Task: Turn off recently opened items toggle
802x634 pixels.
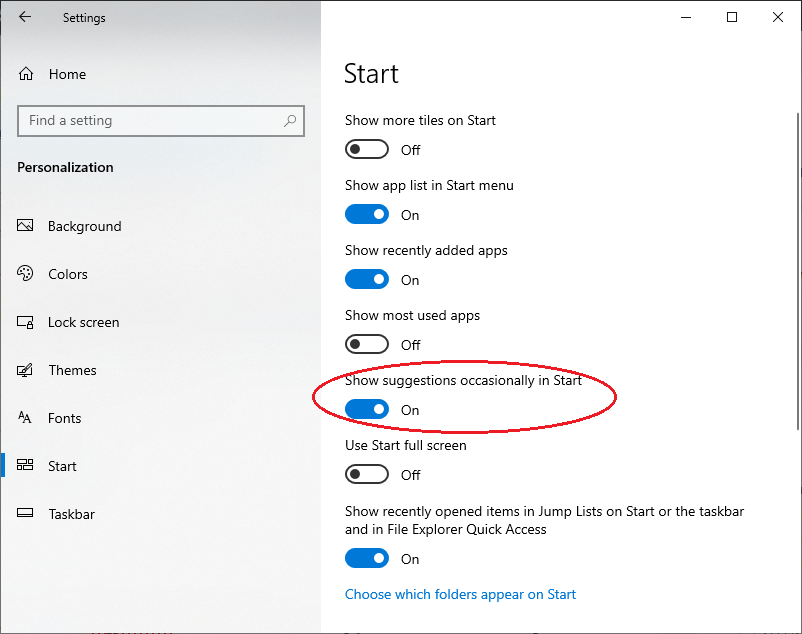Action: pos(367,559)
